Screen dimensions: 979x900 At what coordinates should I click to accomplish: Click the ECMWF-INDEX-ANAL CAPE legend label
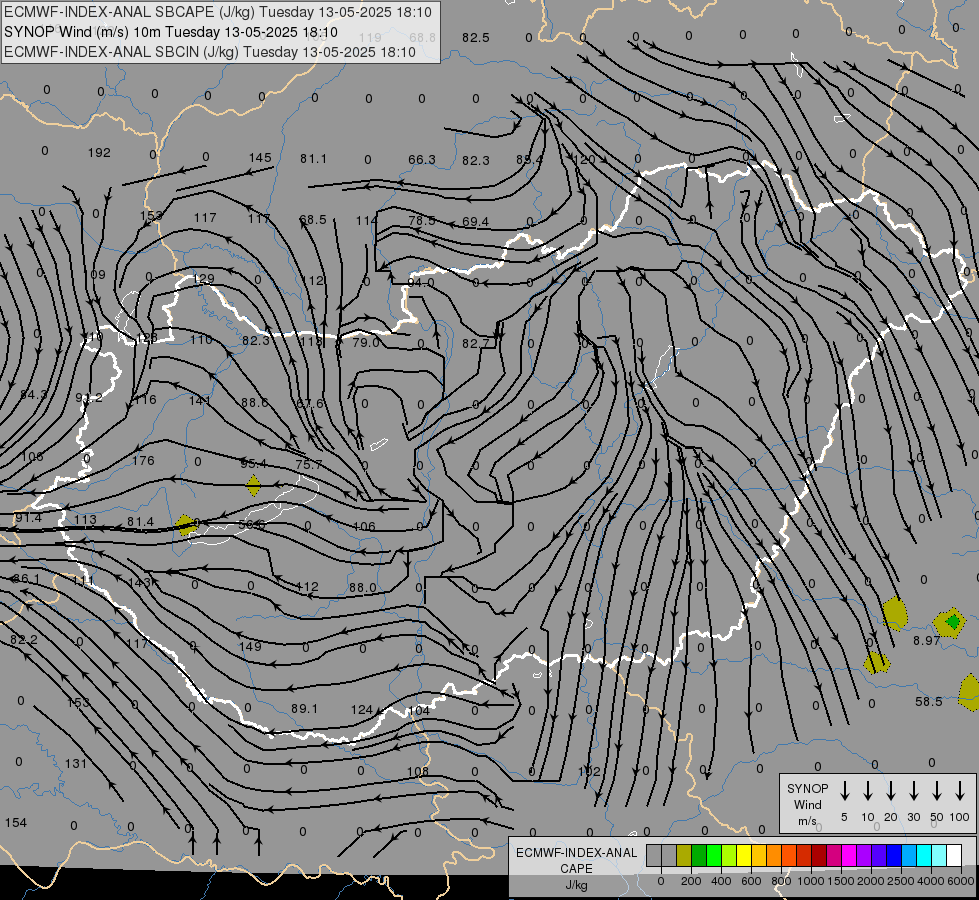tap(576, 861)
